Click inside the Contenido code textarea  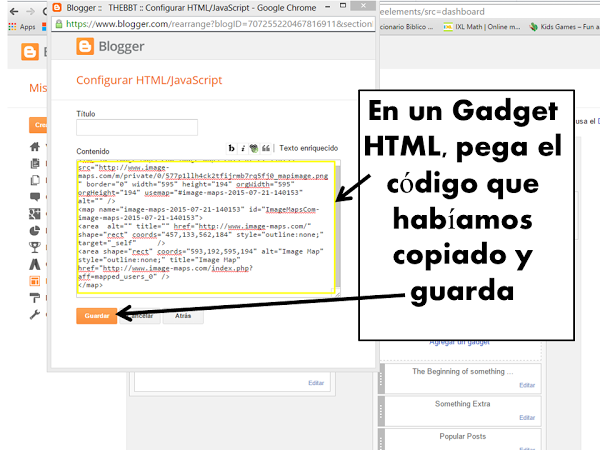point(205,228)
